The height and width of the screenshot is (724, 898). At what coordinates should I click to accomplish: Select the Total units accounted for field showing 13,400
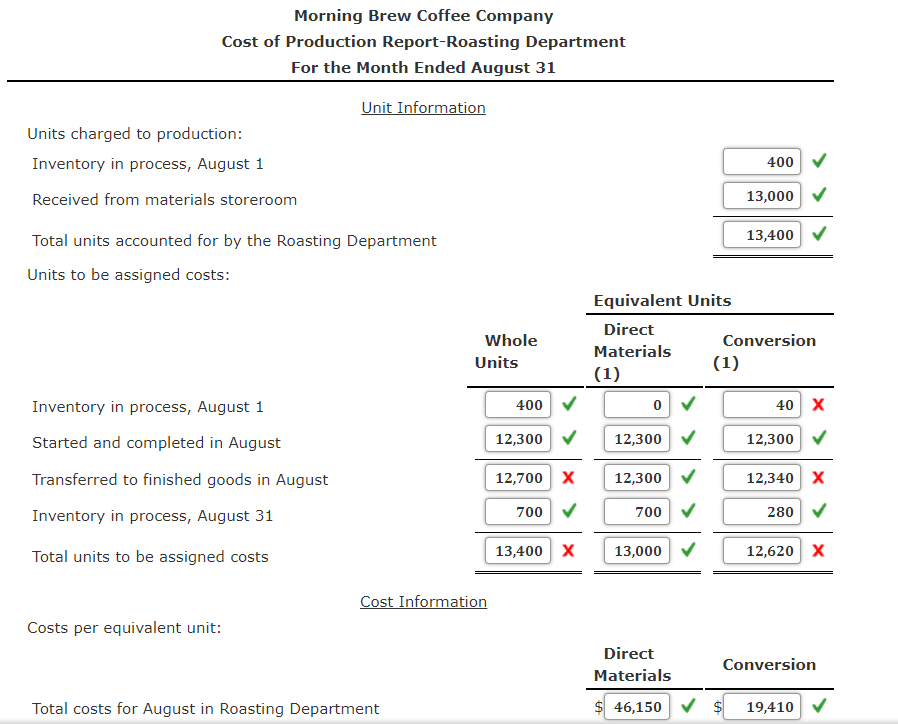[762, 234]
